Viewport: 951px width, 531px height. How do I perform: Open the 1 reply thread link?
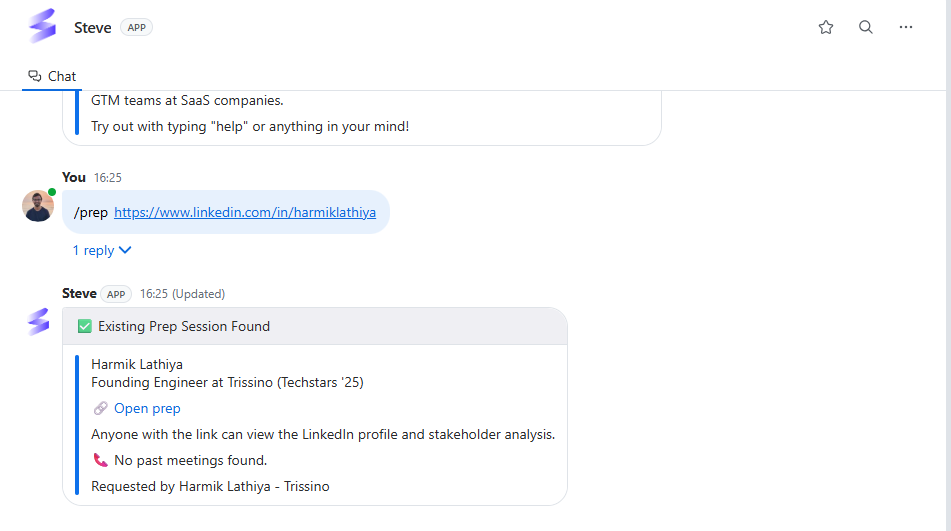click(x=93, y=250)
